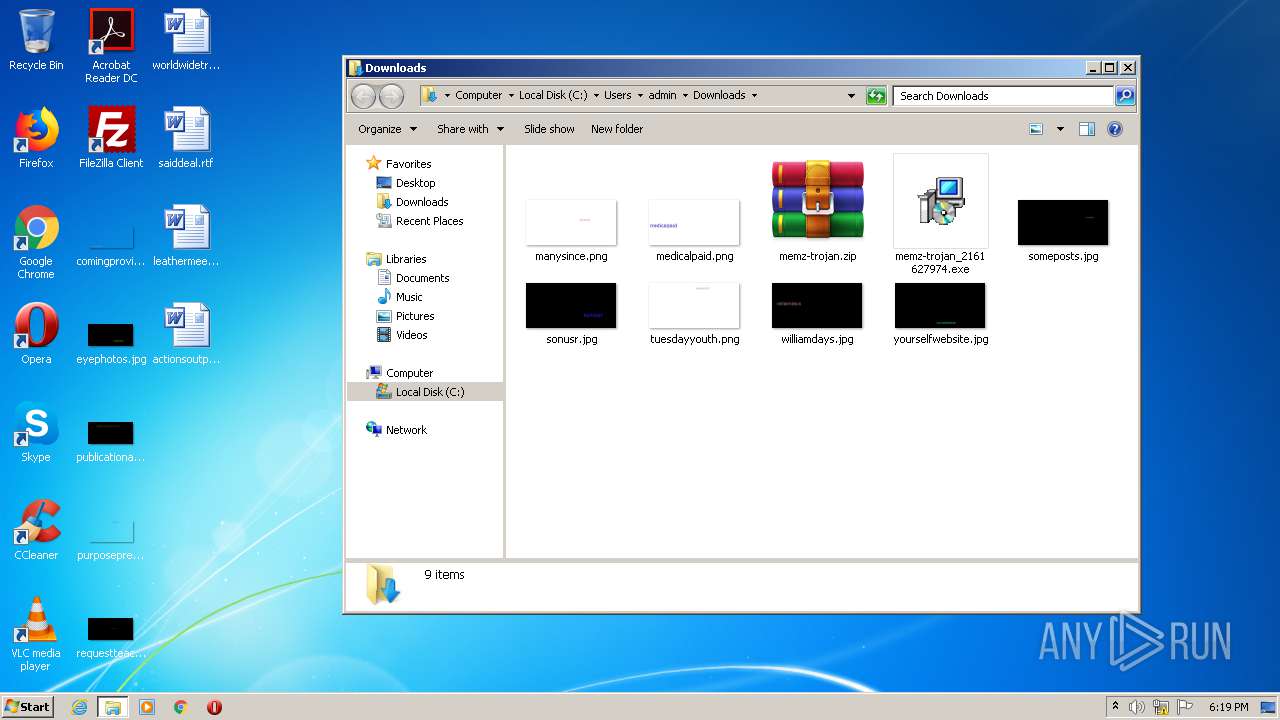Select Network in navigation pane
The width and height of the screenshot is (1280, 720).
click(397, 430)
